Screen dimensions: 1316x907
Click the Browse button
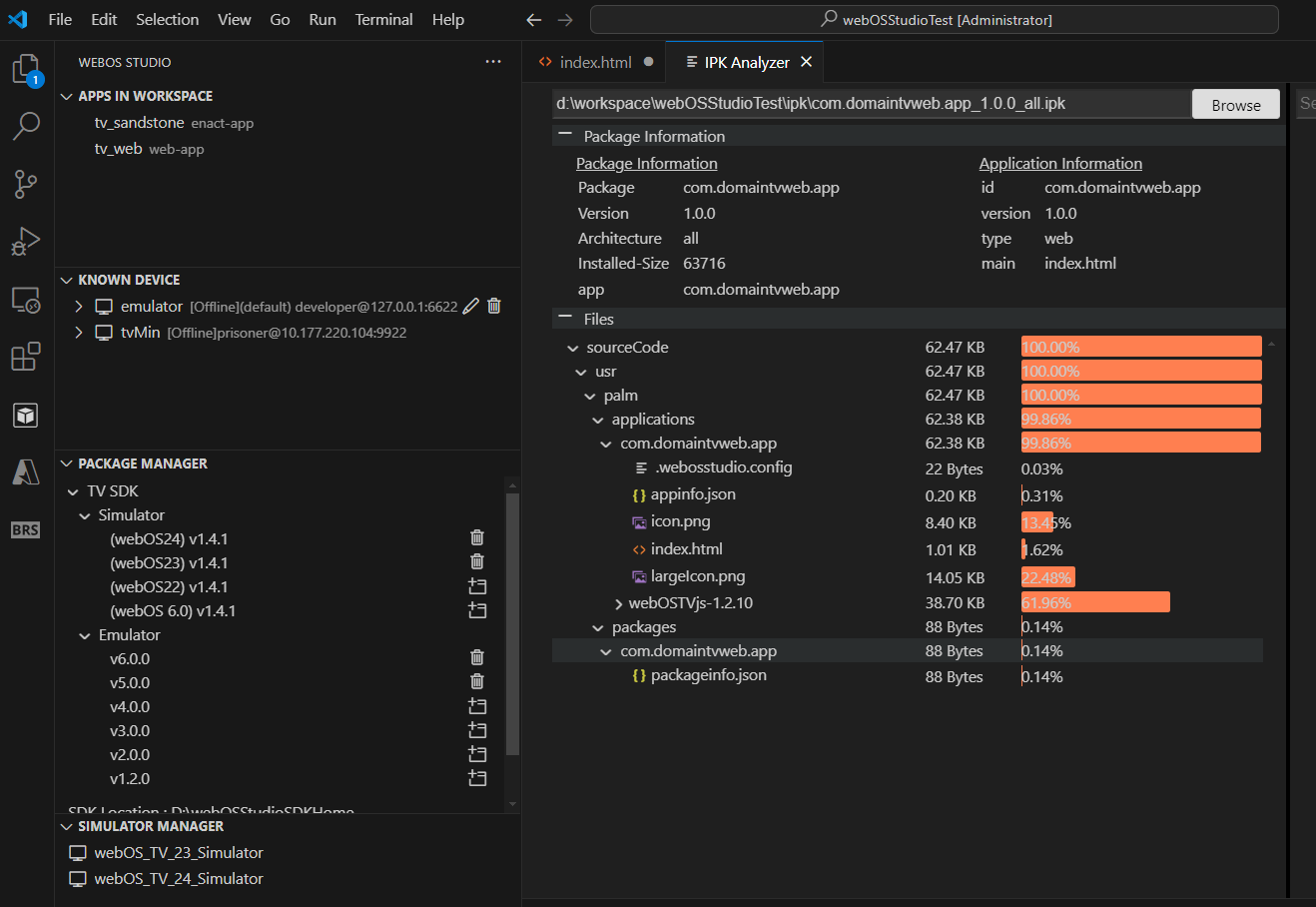pos(1236,105)
